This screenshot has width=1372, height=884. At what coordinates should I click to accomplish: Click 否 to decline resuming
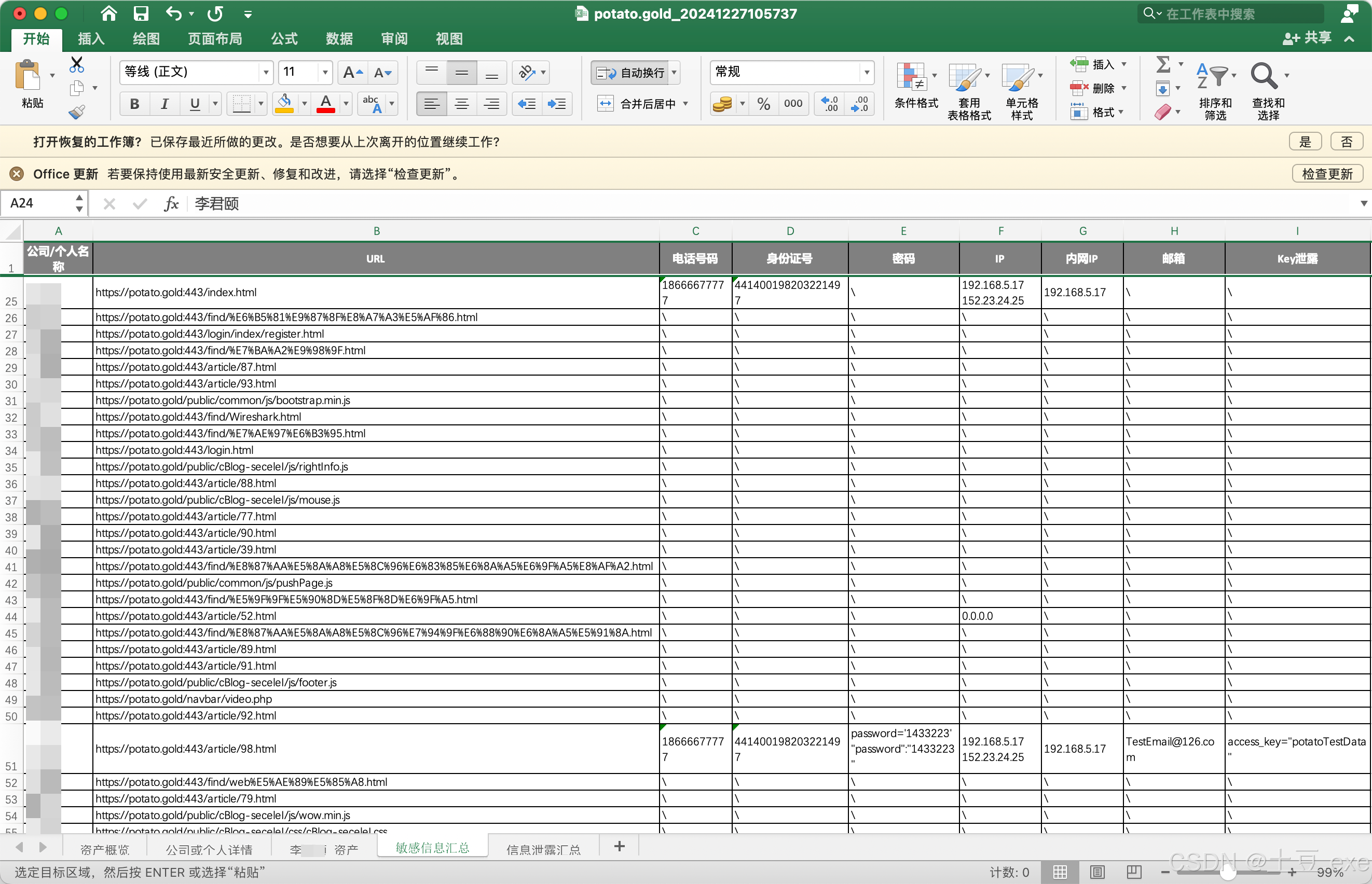(1347, 142)
